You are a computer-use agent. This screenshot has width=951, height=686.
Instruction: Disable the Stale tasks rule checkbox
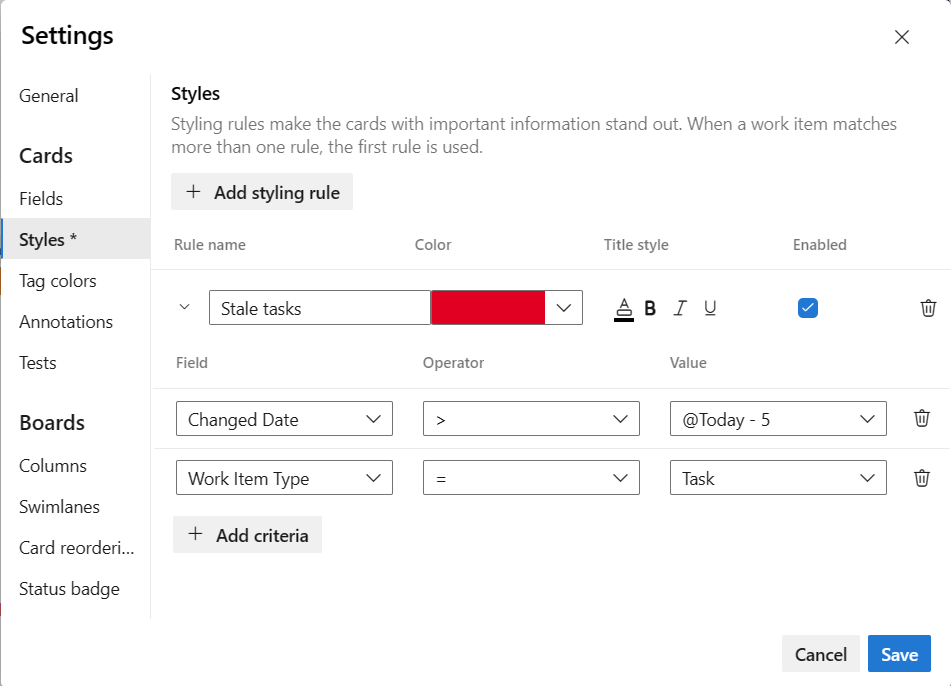[807, 308]
